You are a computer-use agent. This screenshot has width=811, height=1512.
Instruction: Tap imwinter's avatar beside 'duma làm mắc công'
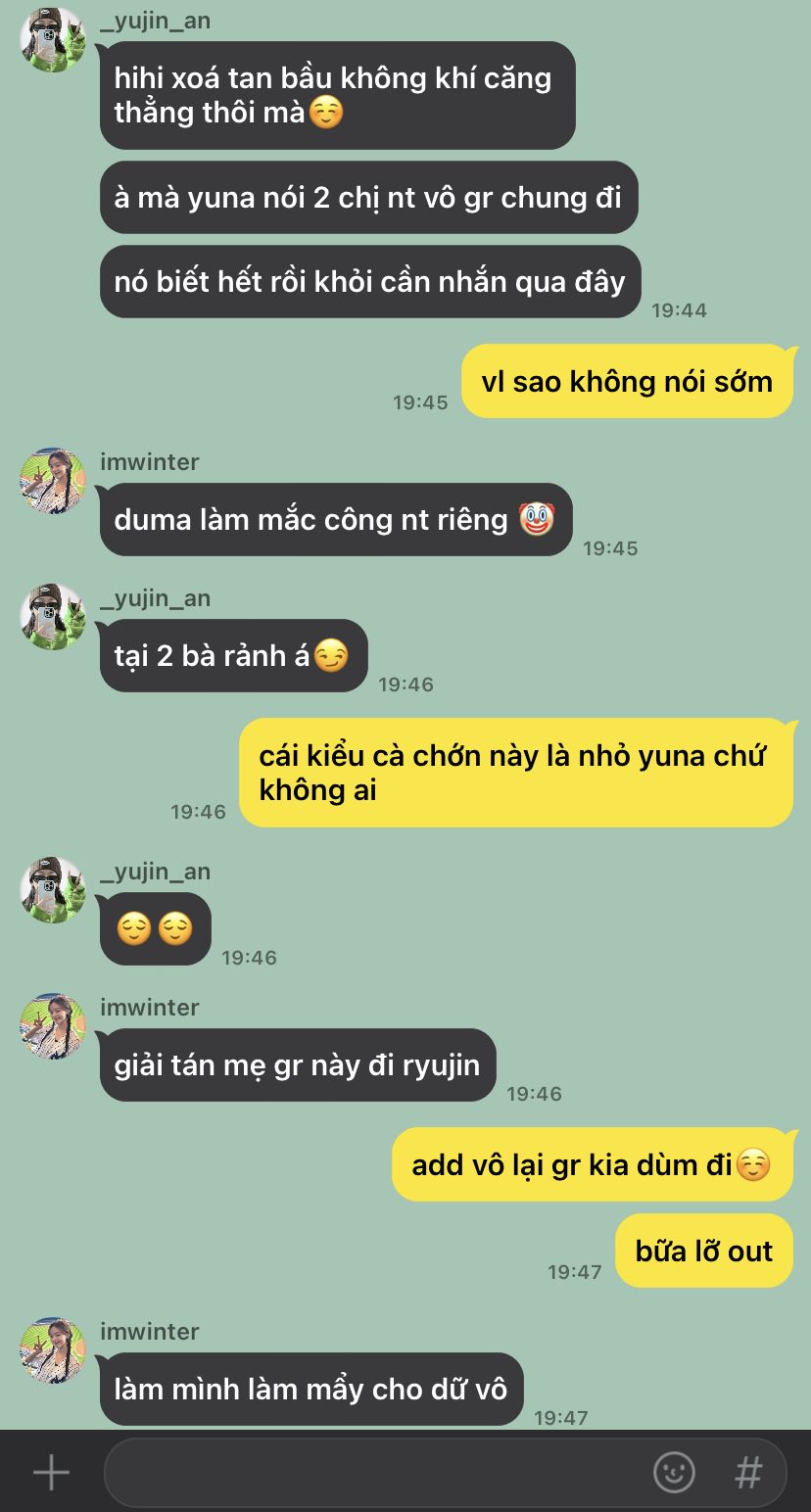click(x=53, y=481)
